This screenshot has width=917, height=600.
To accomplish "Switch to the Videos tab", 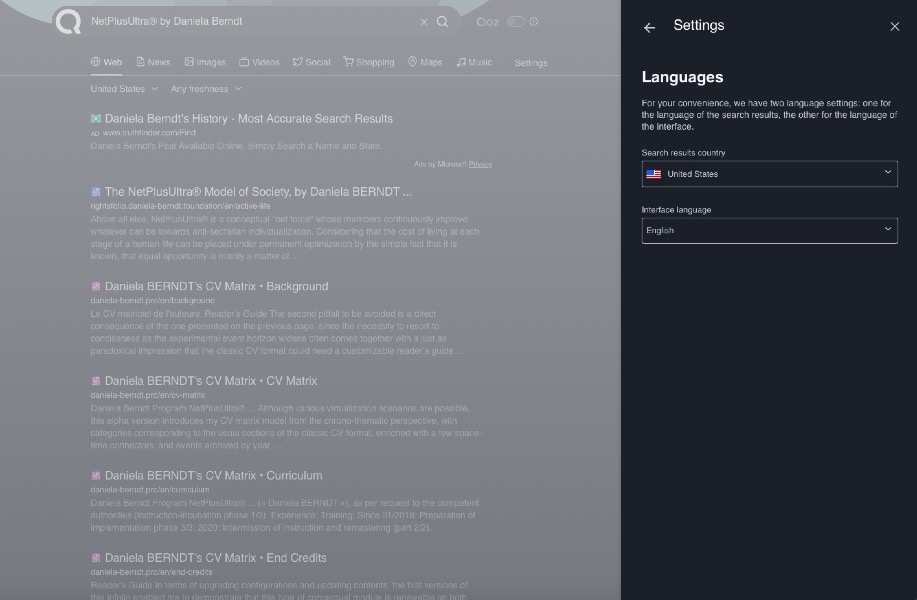I will pos(259,62).
